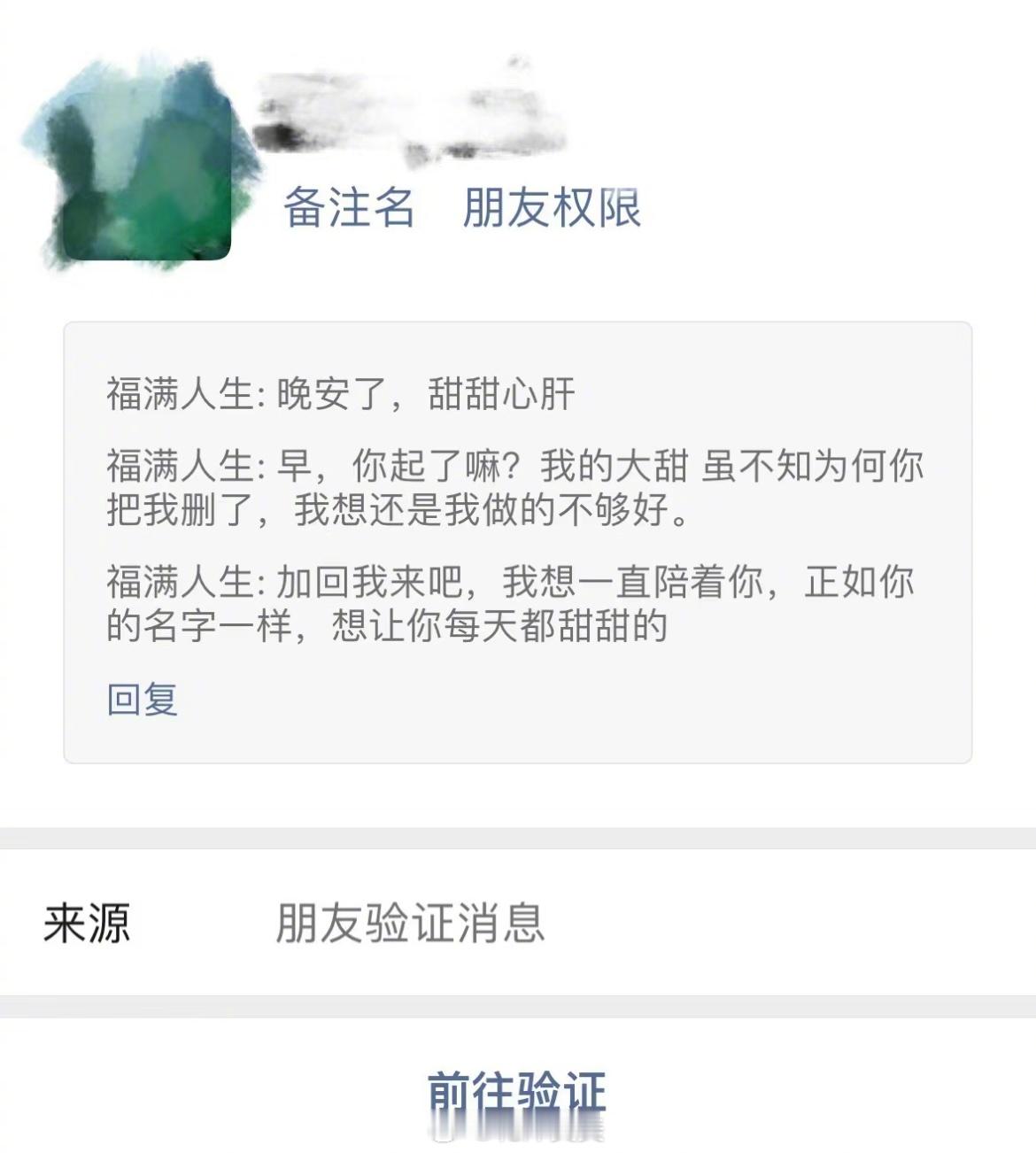Tap the gray divider above 来源 row
This screenshot has height=1153, width=1036.
518,838
